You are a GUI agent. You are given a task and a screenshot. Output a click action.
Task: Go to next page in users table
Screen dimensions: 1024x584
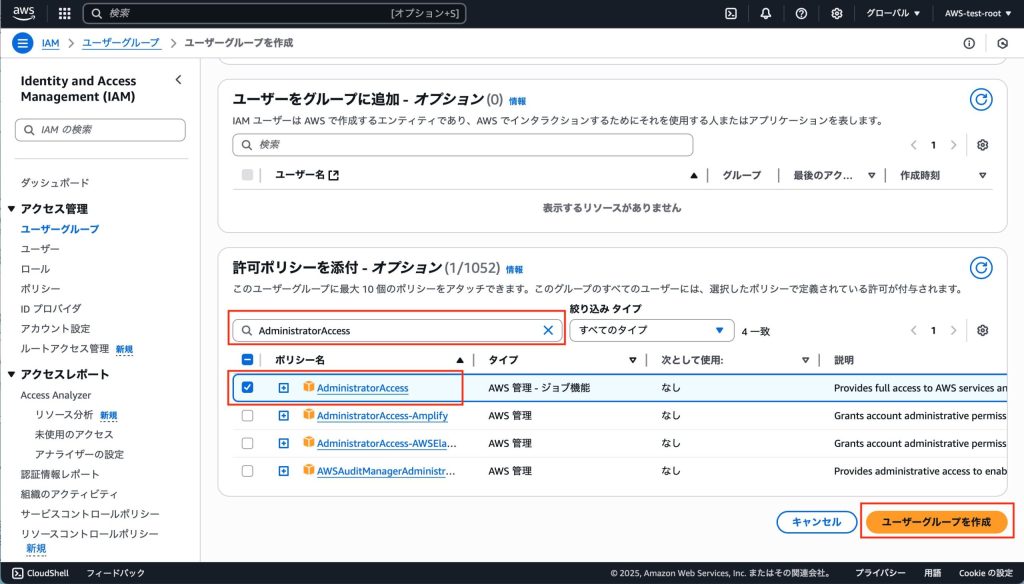click(x=953, y=145)
